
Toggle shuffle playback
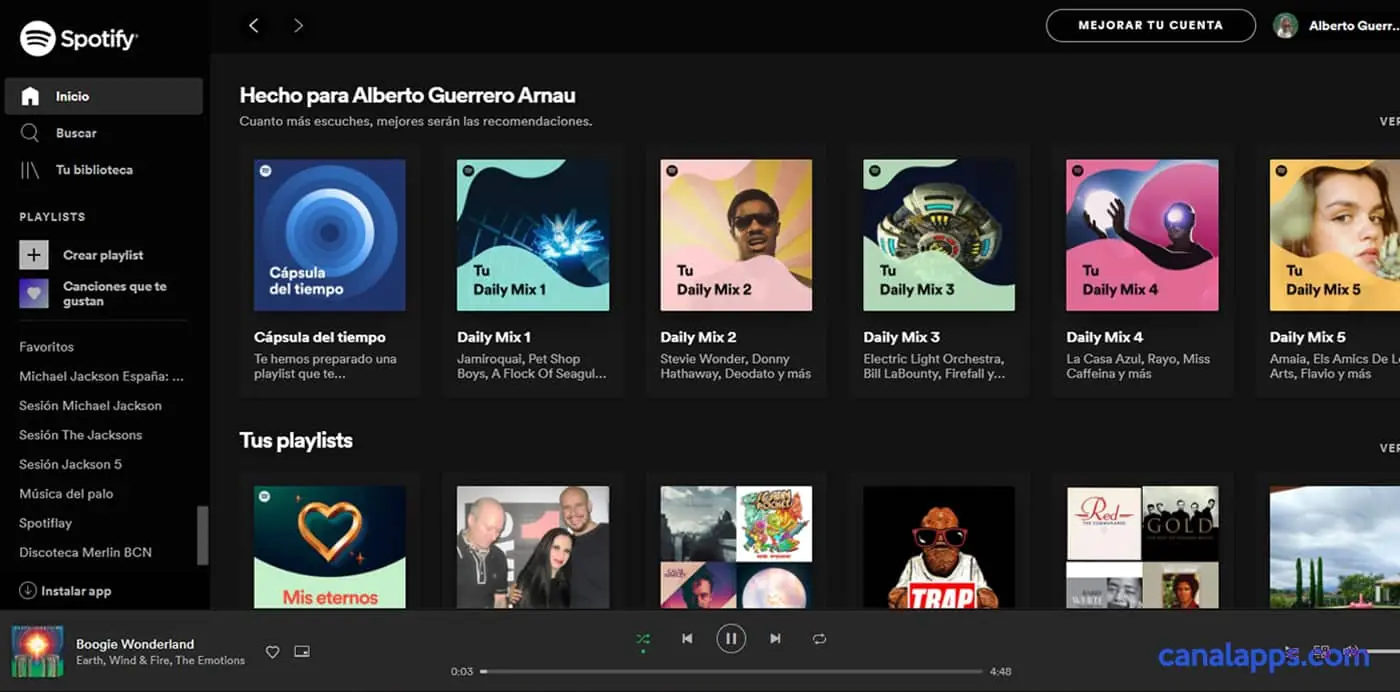(643, 638)
